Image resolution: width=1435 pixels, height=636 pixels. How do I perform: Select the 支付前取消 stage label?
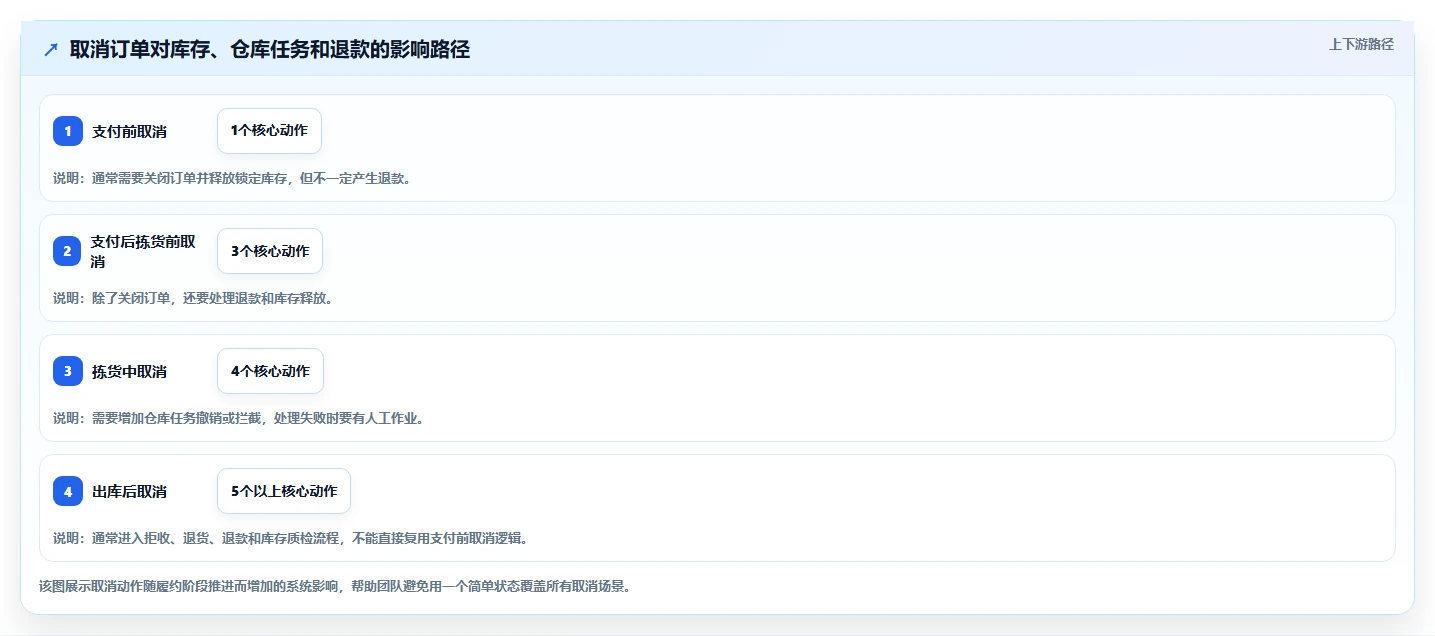click(x=129, y=131)
